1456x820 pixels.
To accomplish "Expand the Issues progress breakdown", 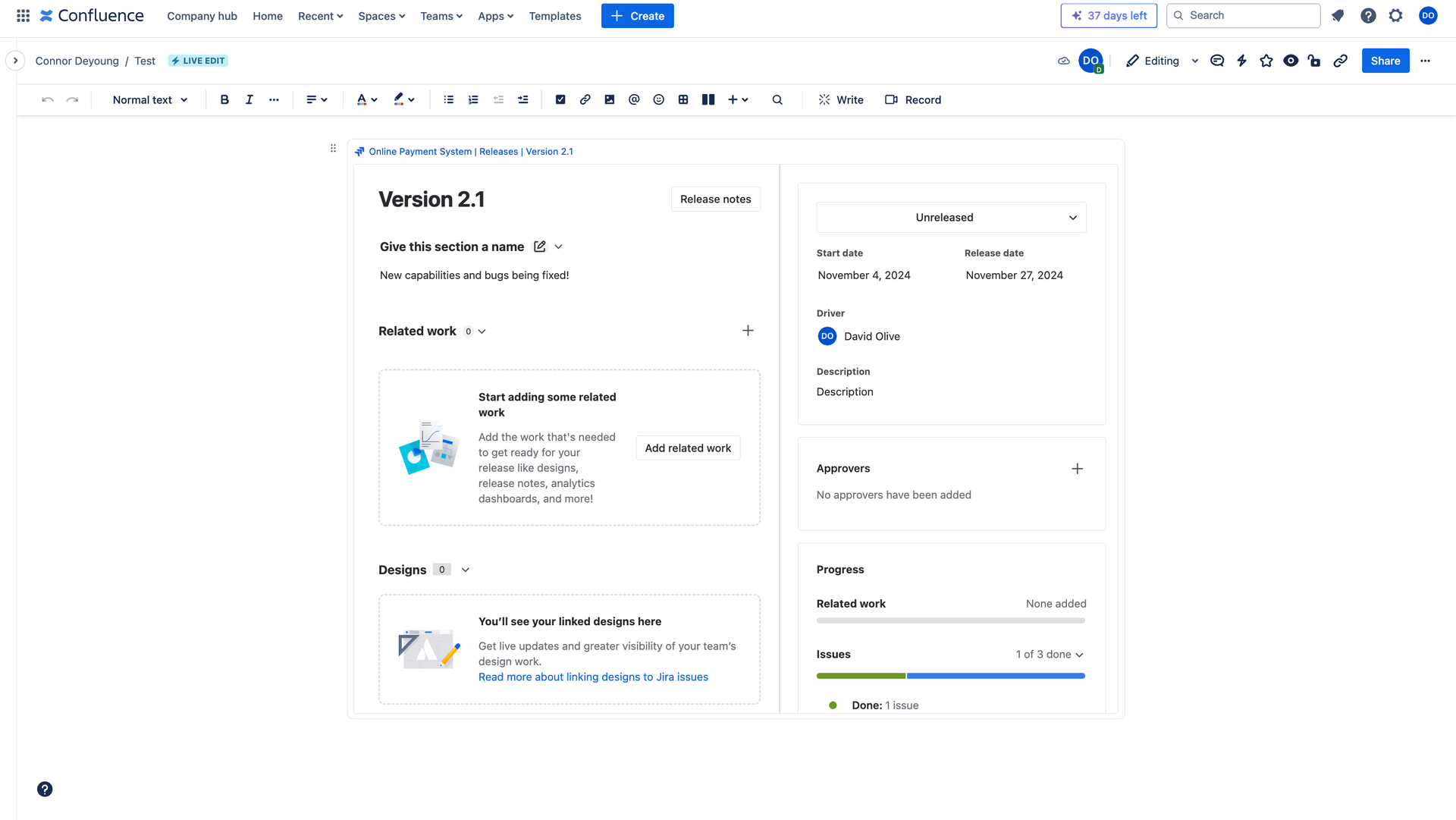I will [1081, 655].
